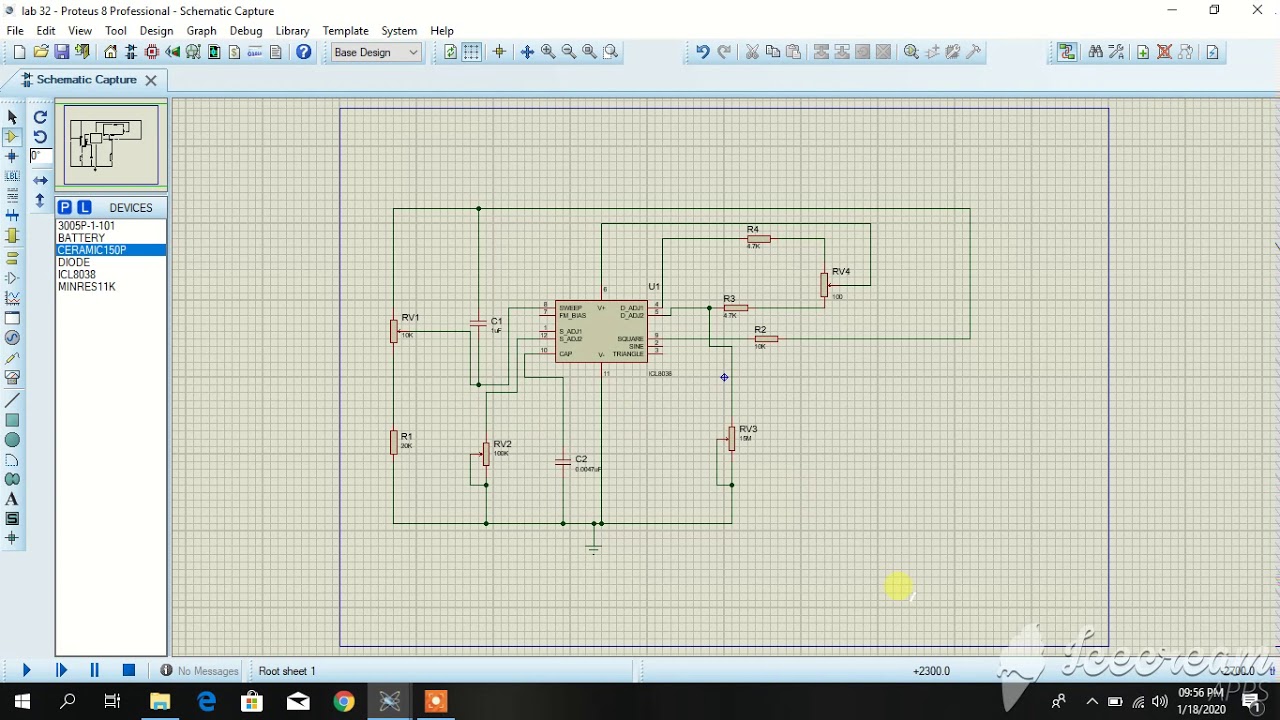Click the Undo arrow icon

tap(703, 52)
